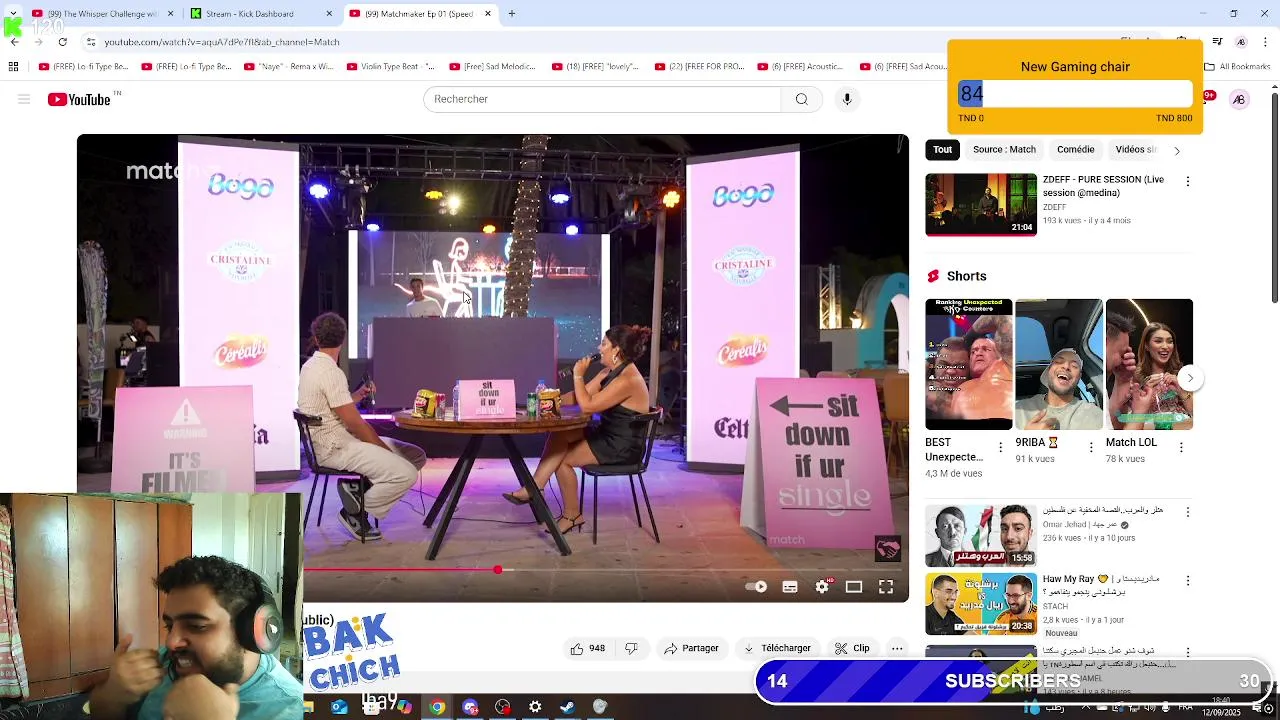
Task: Open the notifications bell with 9+ badge
Action: pyautogui.click(x=1207, y=97)
